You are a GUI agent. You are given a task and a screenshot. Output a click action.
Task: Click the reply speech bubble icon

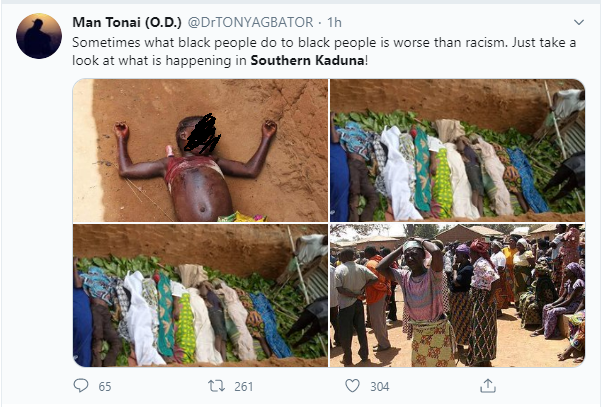point(82,384)
